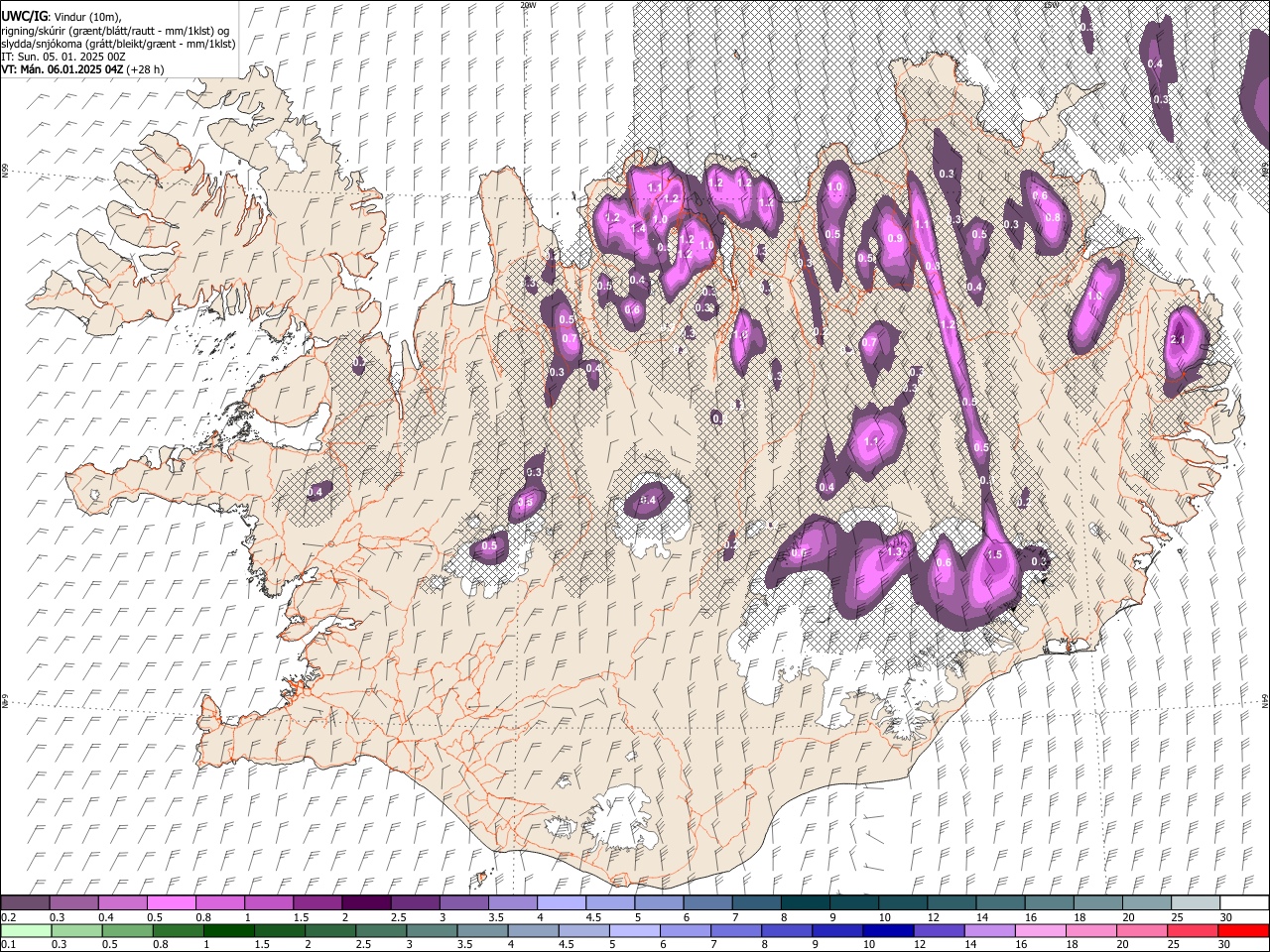Pick the bright red 30 swatch in bottom legend row

point(1244,930)
